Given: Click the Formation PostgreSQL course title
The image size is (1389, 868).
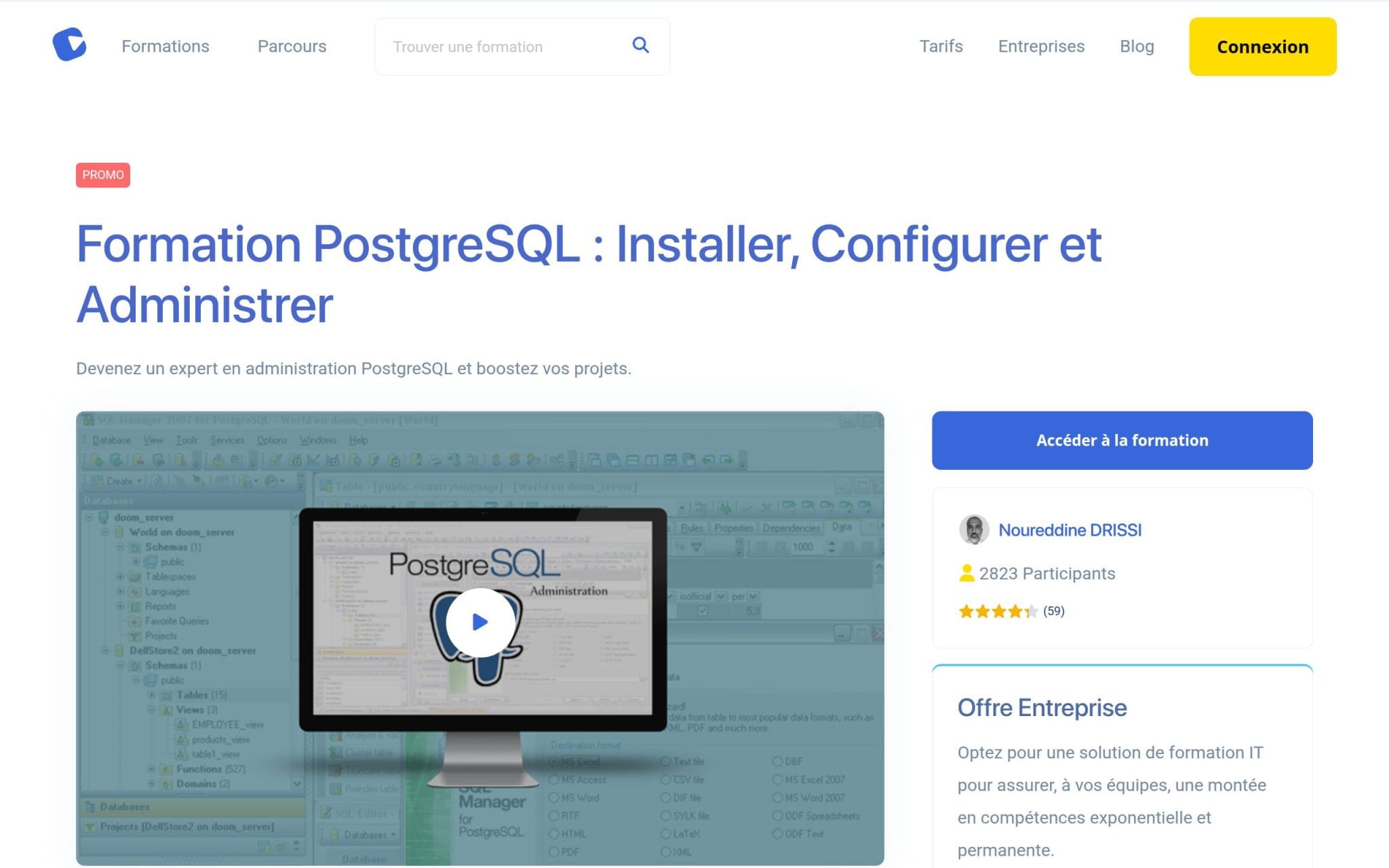Looking at the screenshot, I should [589, 274].
